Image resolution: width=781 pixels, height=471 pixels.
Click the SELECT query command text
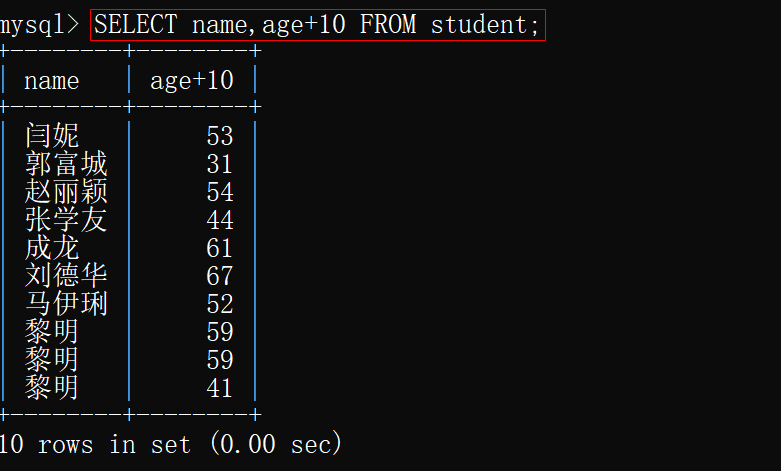[x=317, y=25]
